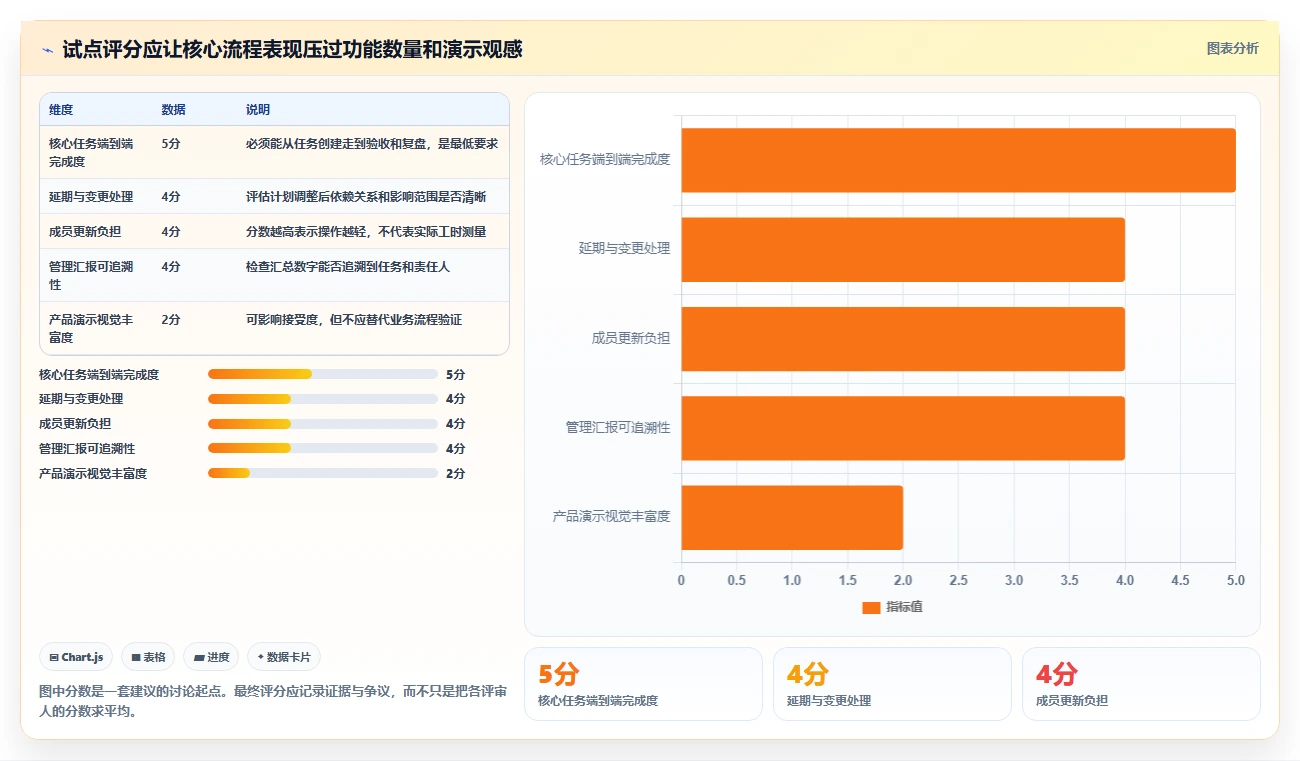Open the 4分 成员更新负担 data card
The image size is (1300, 761).
coord(1141,684)
